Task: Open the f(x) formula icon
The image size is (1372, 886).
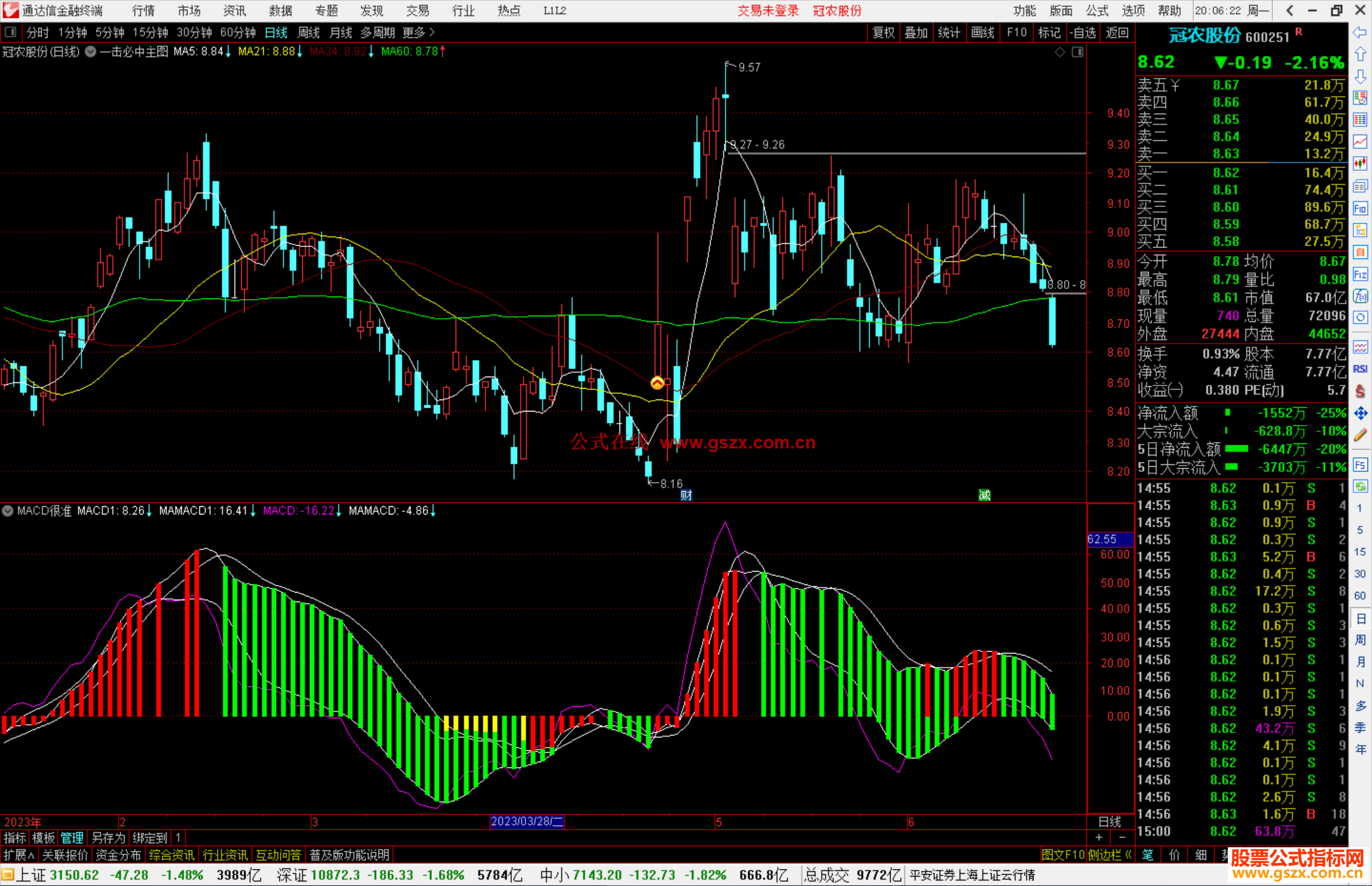Action: coord(1360,297)
